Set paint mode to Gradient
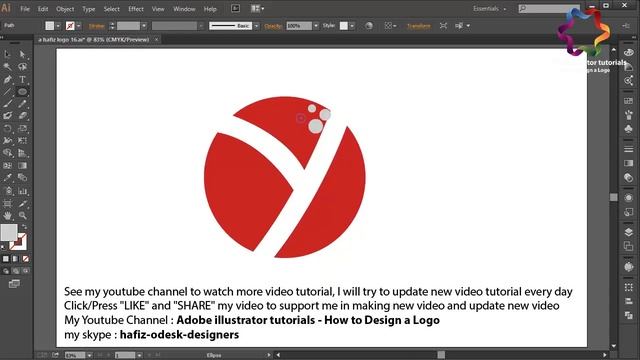 [x=16, y=259]
